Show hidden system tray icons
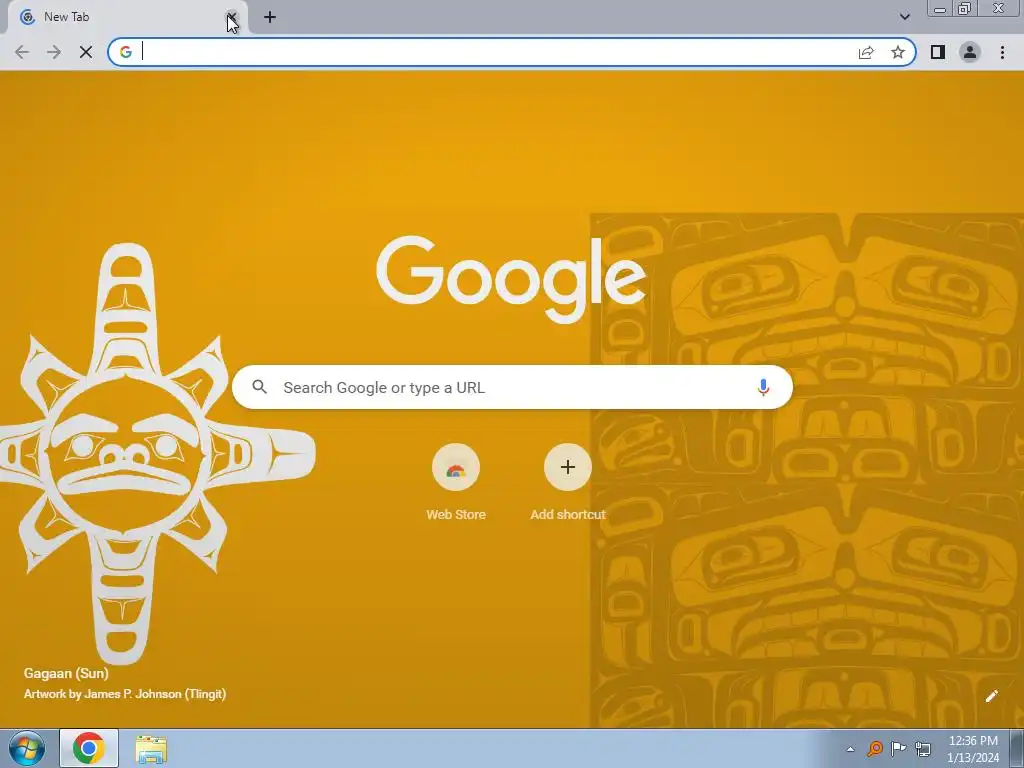The image size is (1024, 768). pos(850,749)
